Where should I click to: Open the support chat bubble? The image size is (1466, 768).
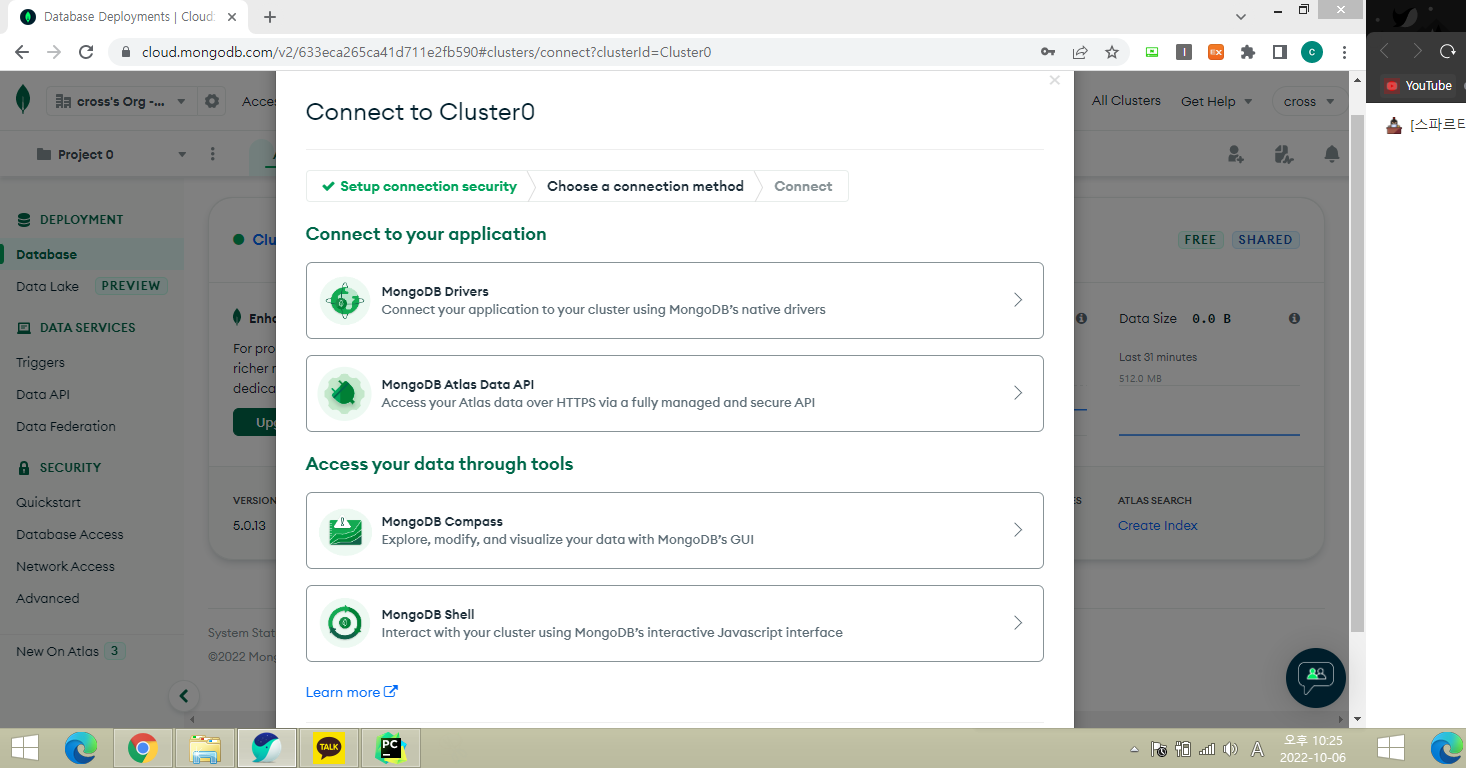pos(1316,678)
